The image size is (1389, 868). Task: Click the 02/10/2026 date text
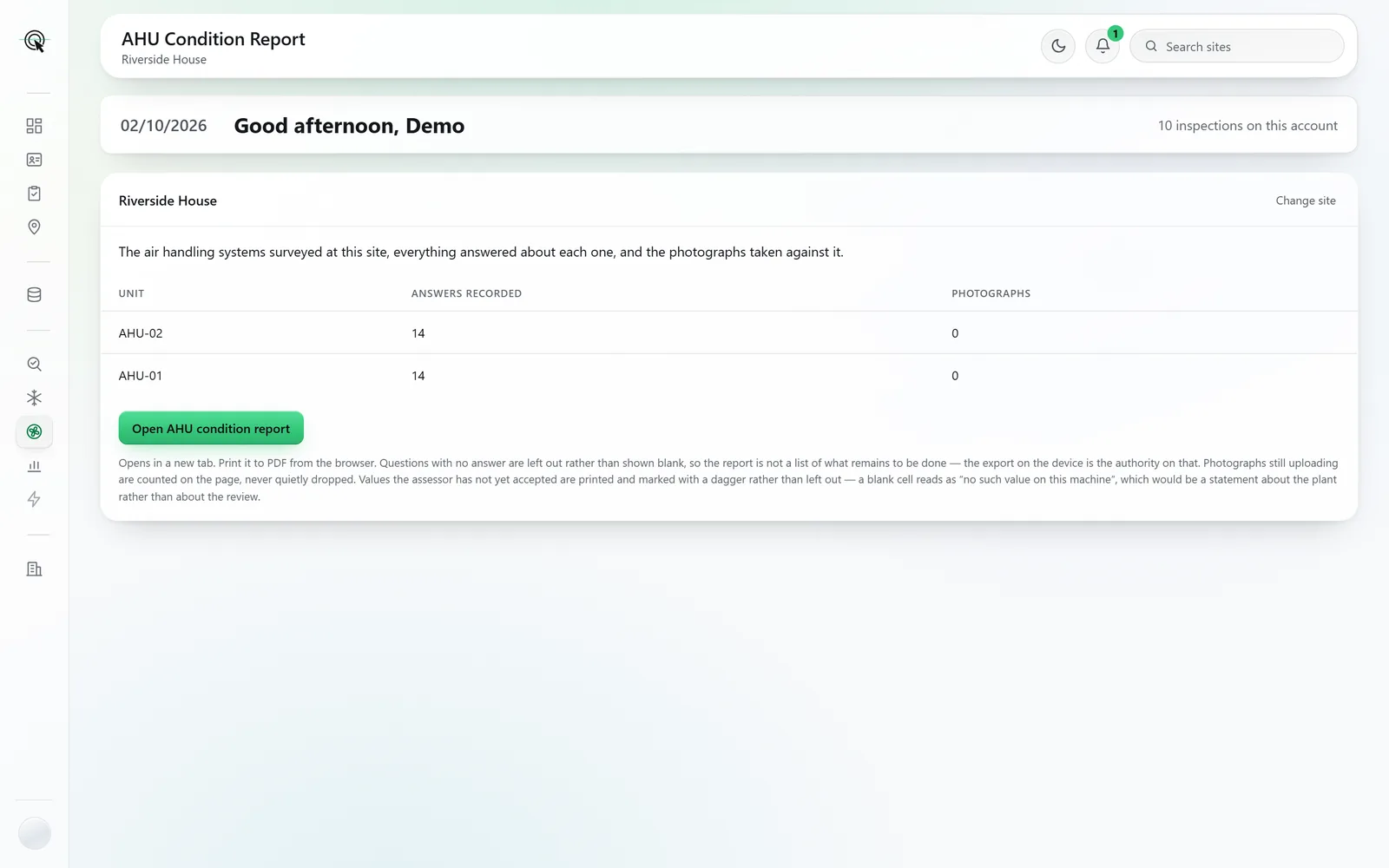click(164, 126)
